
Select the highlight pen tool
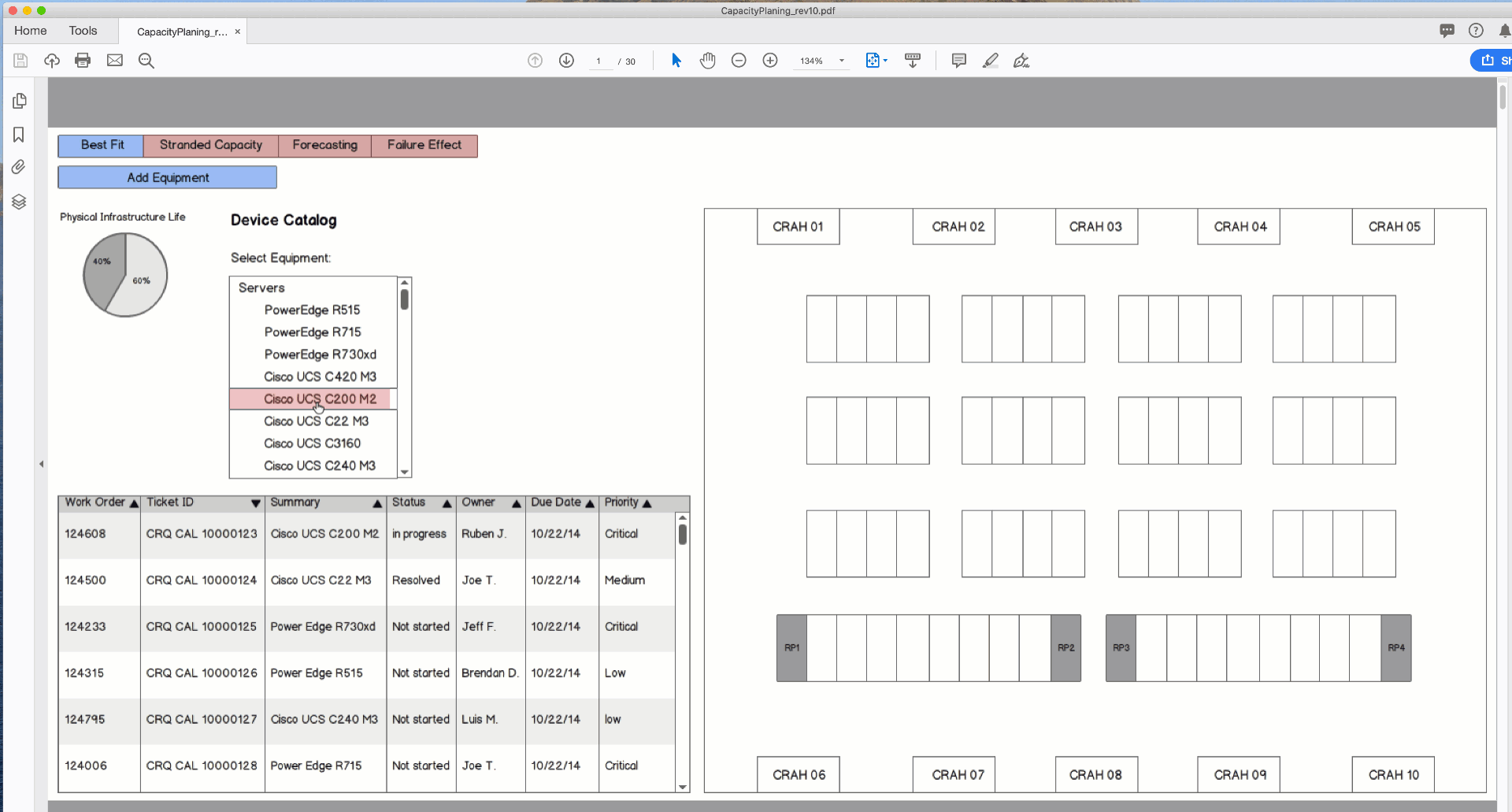991,61
